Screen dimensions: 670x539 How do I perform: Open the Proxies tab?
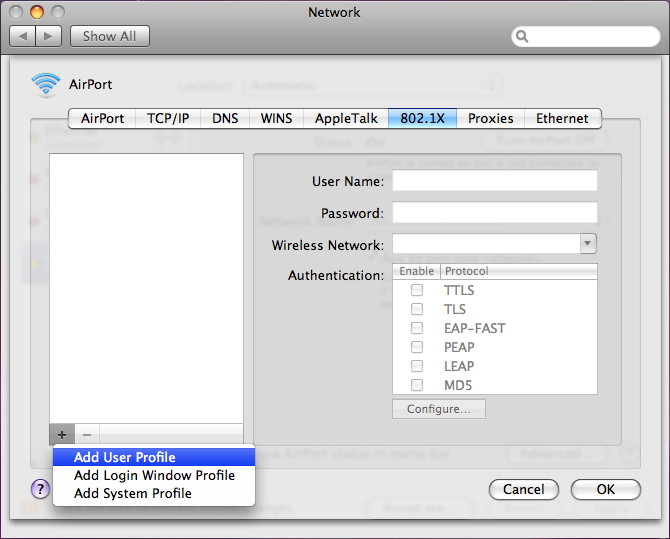click(x=491, y=118)
